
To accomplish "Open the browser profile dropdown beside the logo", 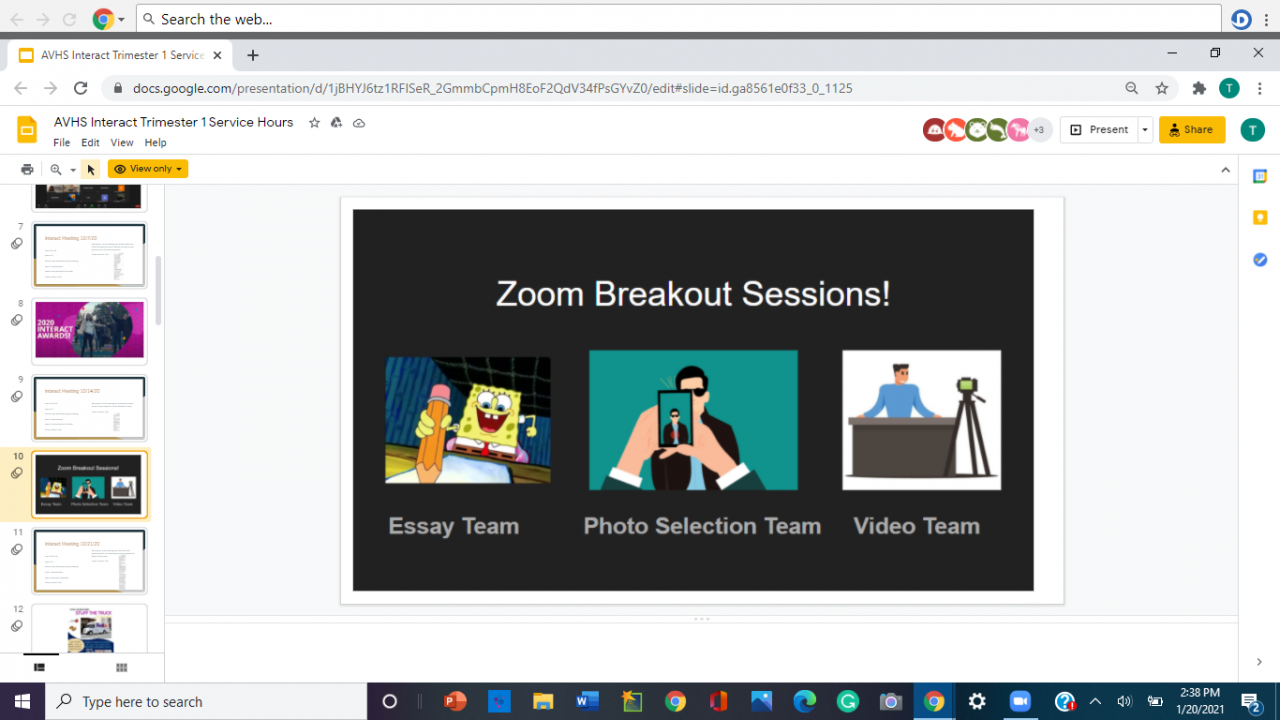I will [x=121, y=19].
